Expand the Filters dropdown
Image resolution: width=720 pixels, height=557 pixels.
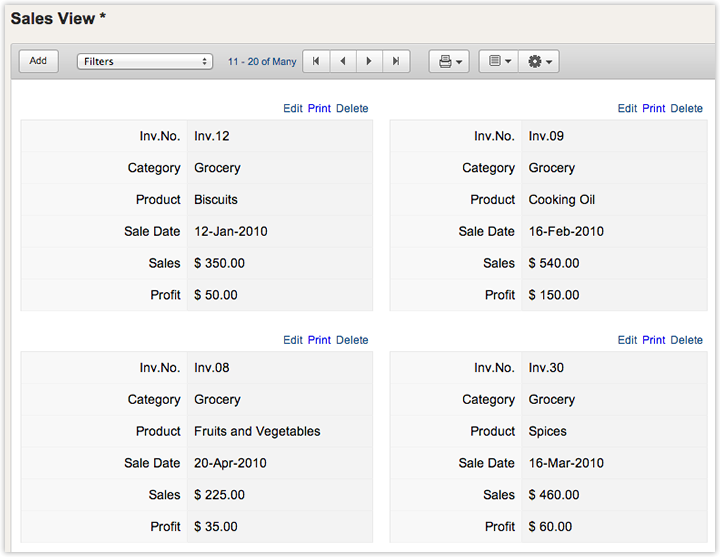pyautogui.click(x=145, y=61)
